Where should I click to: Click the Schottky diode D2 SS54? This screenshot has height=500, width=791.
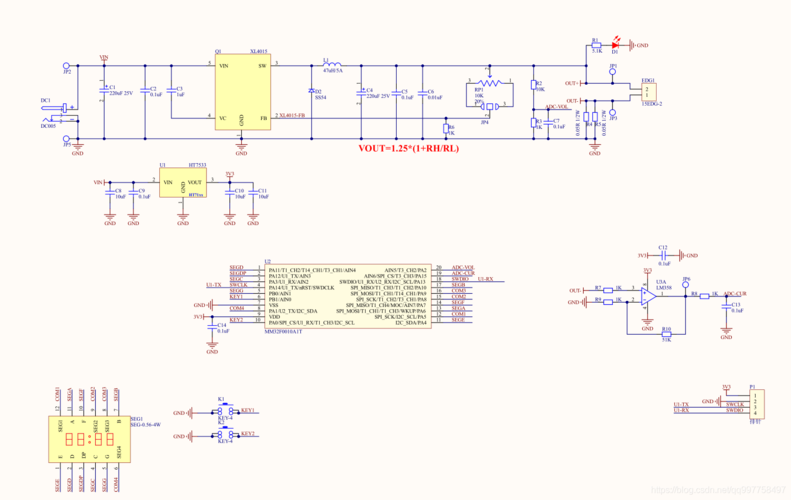click(x=311, y=91)
